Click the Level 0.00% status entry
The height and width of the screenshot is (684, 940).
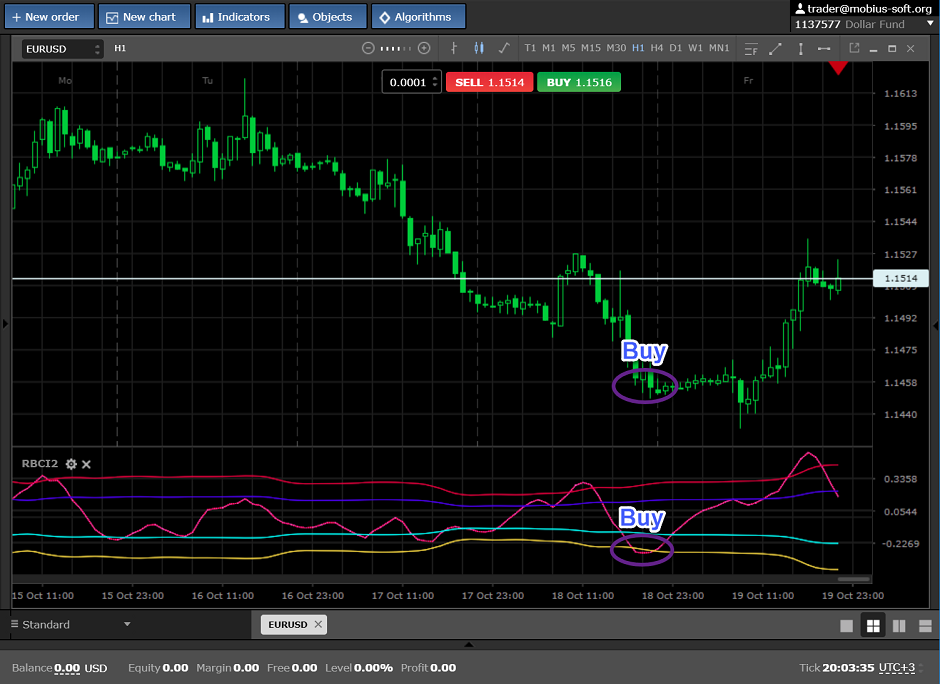click(358, 668)
